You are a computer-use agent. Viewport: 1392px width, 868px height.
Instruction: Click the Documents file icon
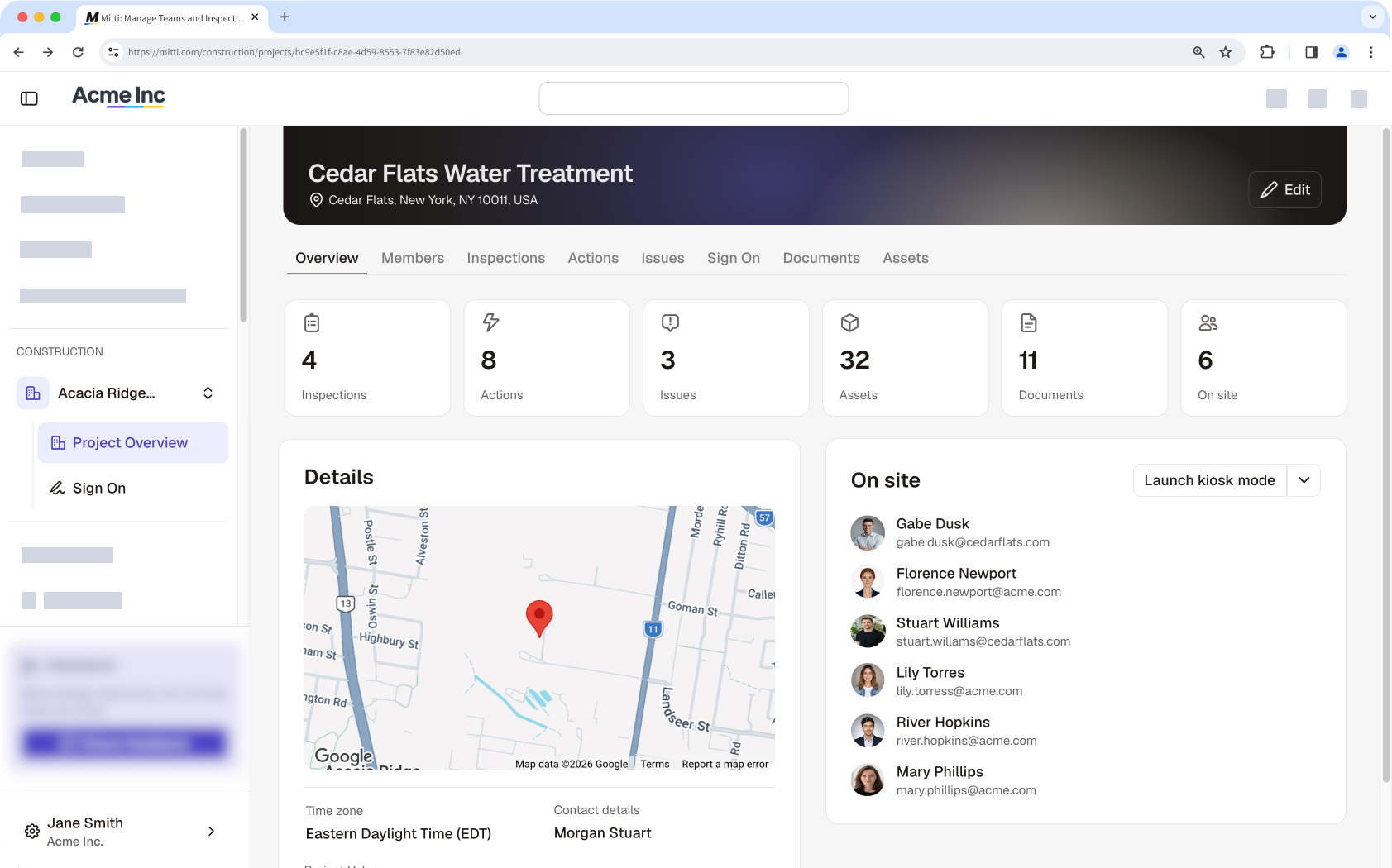[x=1029, y=322]
